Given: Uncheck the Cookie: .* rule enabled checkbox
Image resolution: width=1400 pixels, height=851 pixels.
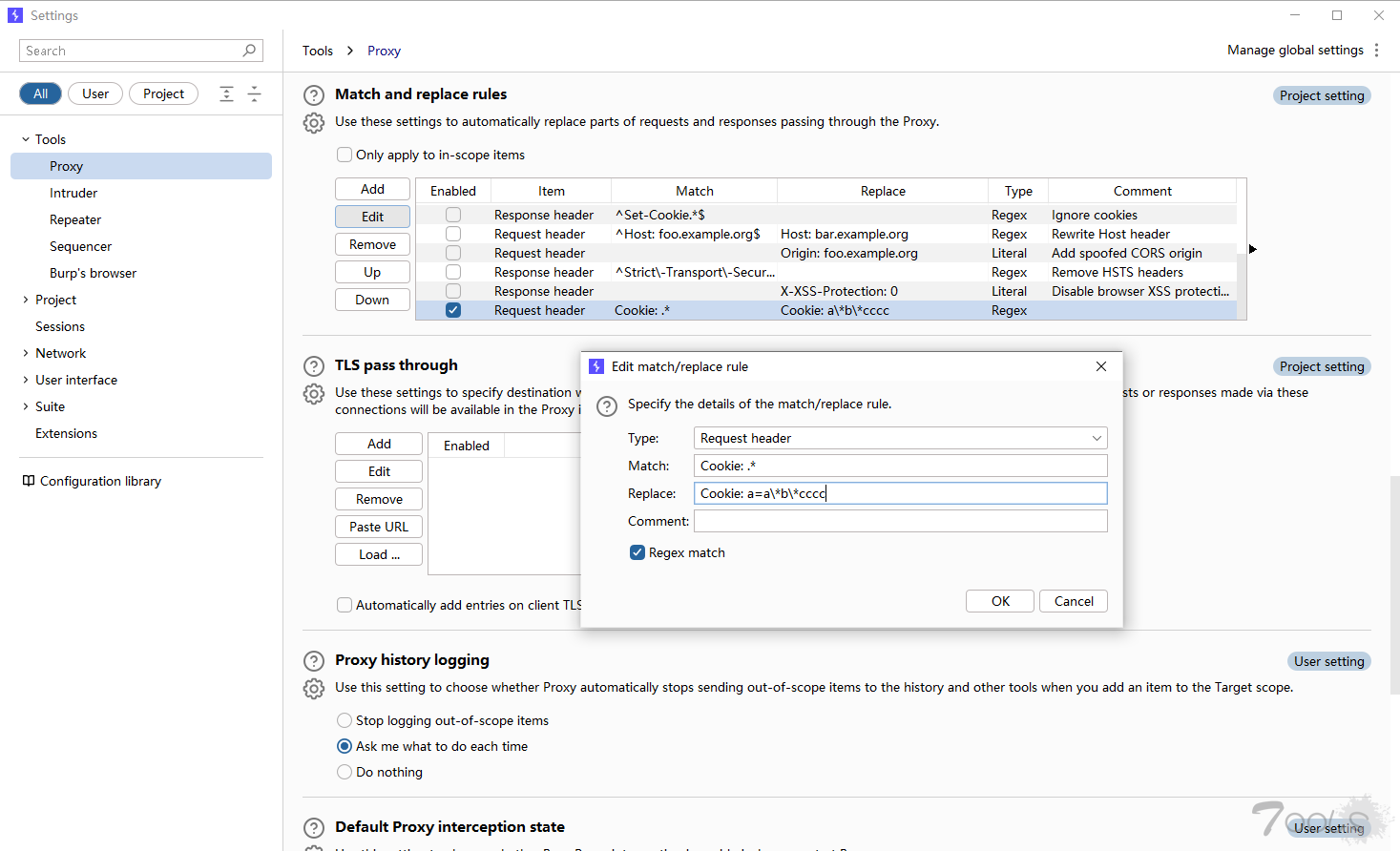Looking at the screenshot, I should [453, 310].
